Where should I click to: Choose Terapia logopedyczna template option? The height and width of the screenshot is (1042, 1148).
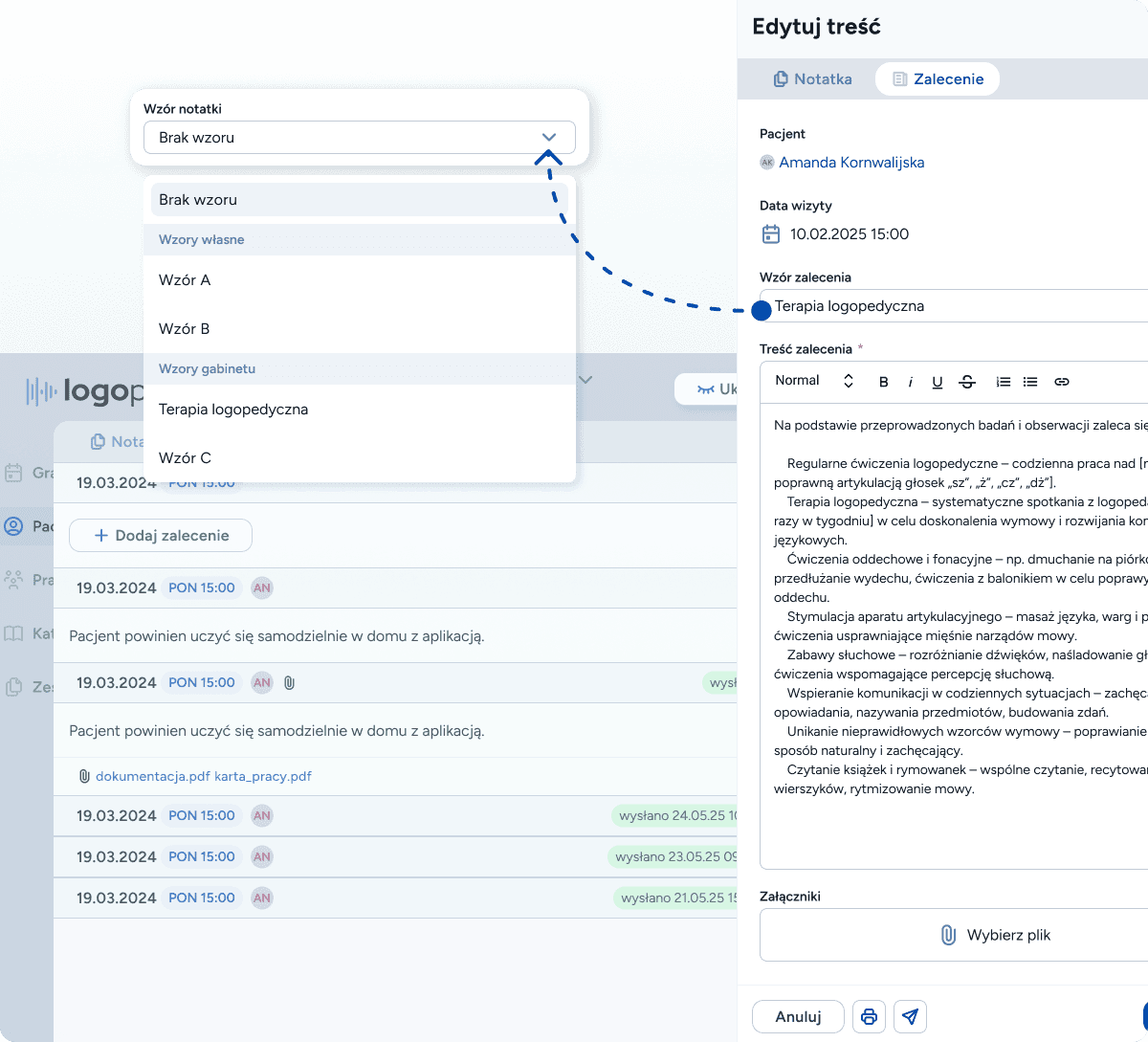(x=233, y=410)
